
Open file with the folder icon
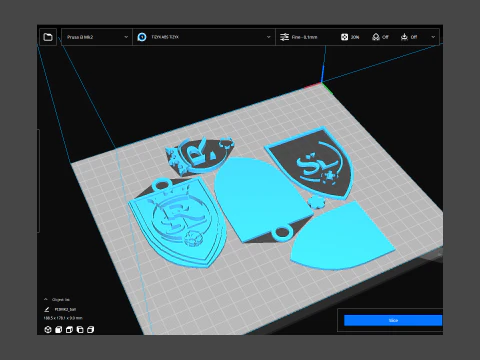[x=48, y=37]
